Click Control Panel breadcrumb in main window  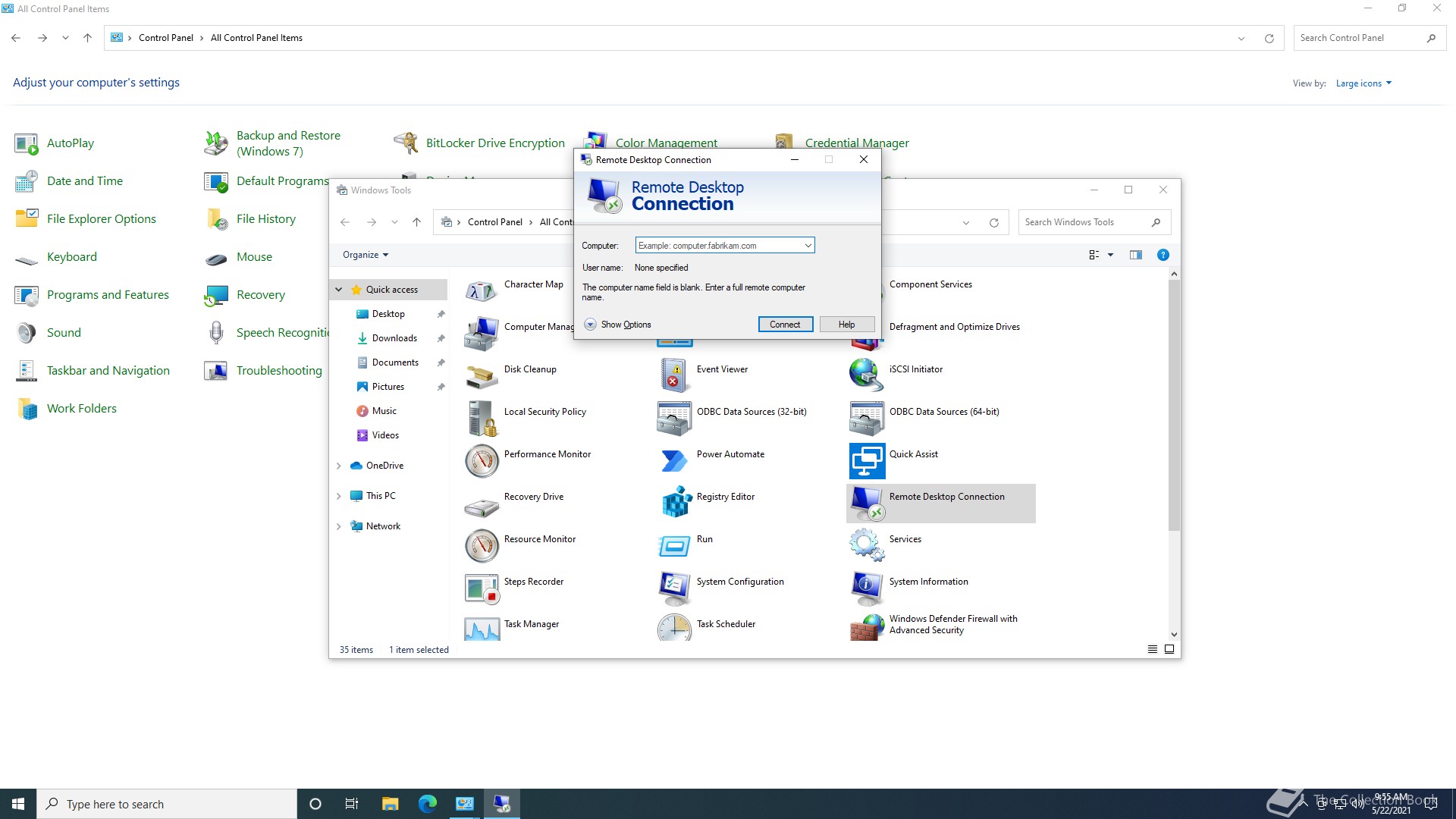(165, 38)
